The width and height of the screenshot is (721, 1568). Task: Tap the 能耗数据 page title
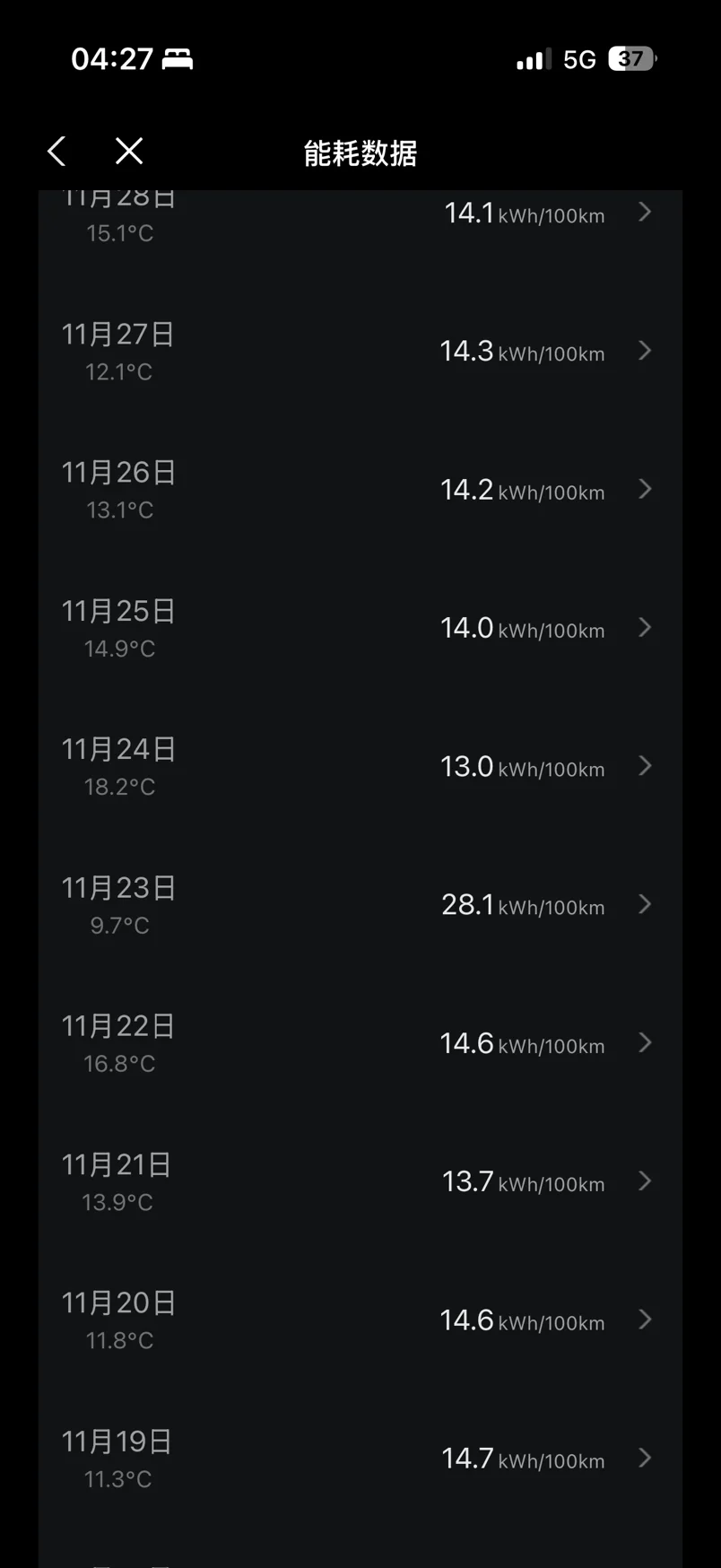pos(360,153)
